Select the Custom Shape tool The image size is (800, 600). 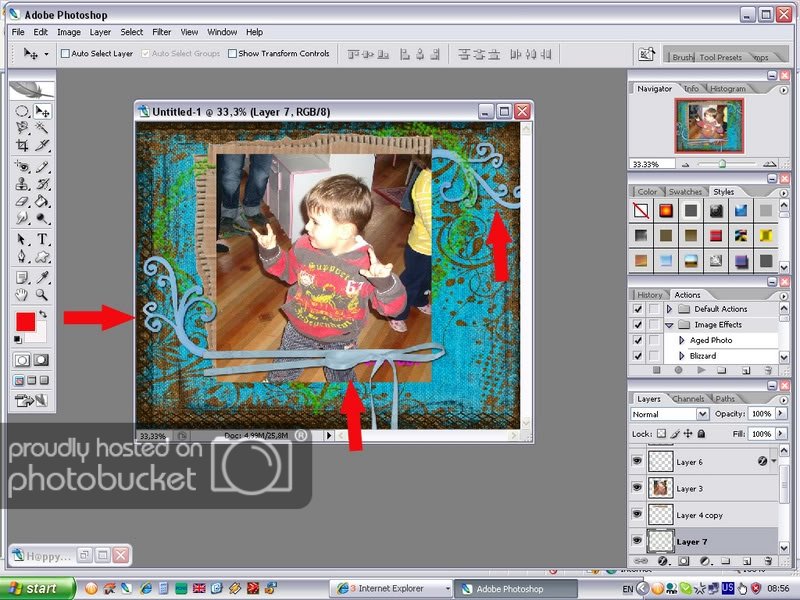coord(42,256)
